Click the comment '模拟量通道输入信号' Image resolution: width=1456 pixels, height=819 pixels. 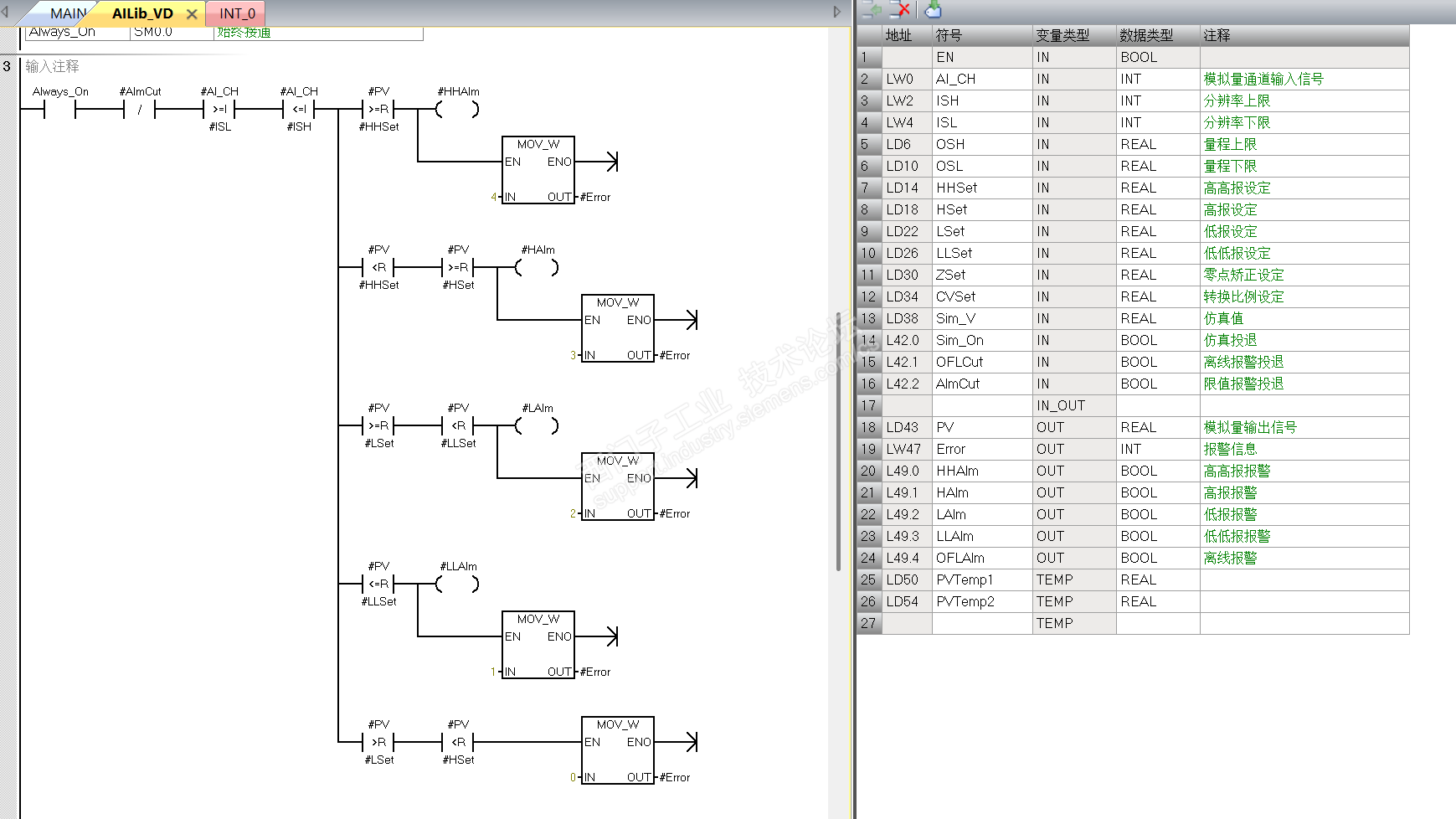pos(1263,79)
